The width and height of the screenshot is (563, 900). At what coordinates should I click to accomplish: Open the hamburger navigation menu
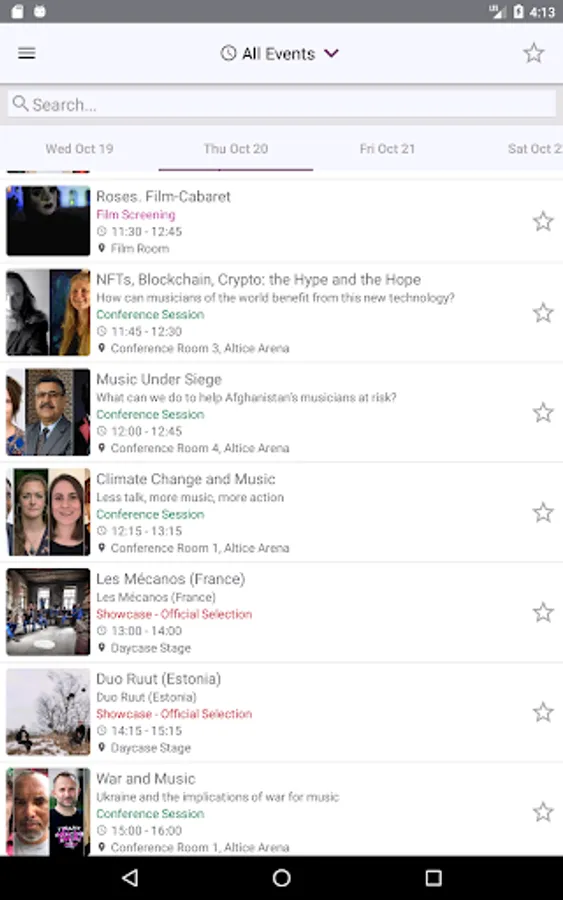(26, 53)
